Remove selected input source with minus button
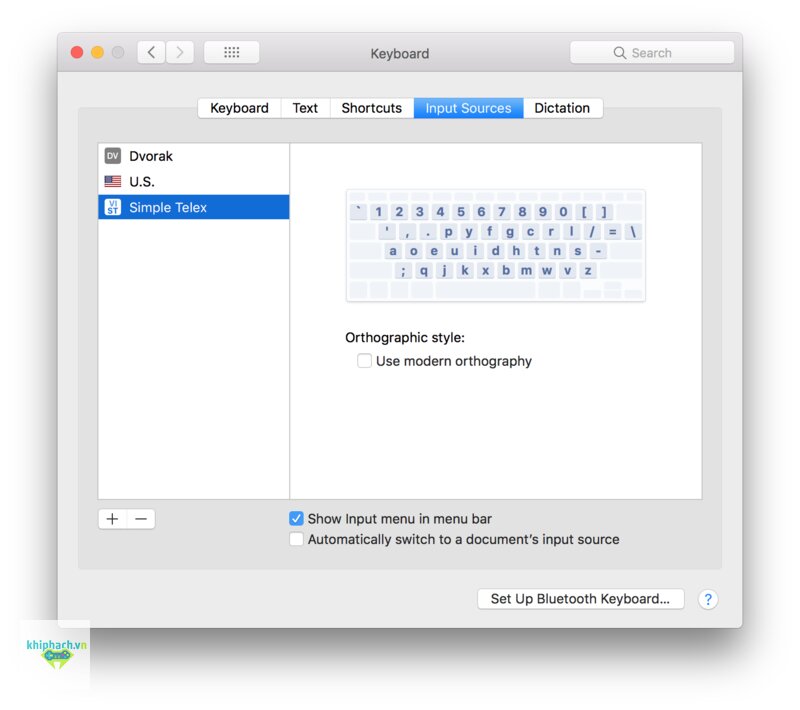800x710 pixels. click(x=141, y=519)
